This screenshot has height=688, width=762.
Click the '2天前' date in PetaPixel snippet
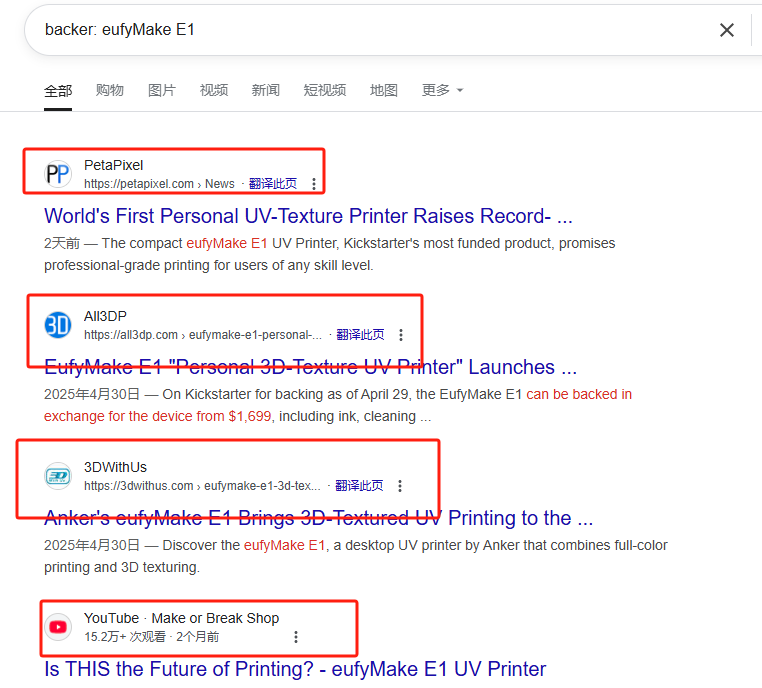tap(62, 243)
